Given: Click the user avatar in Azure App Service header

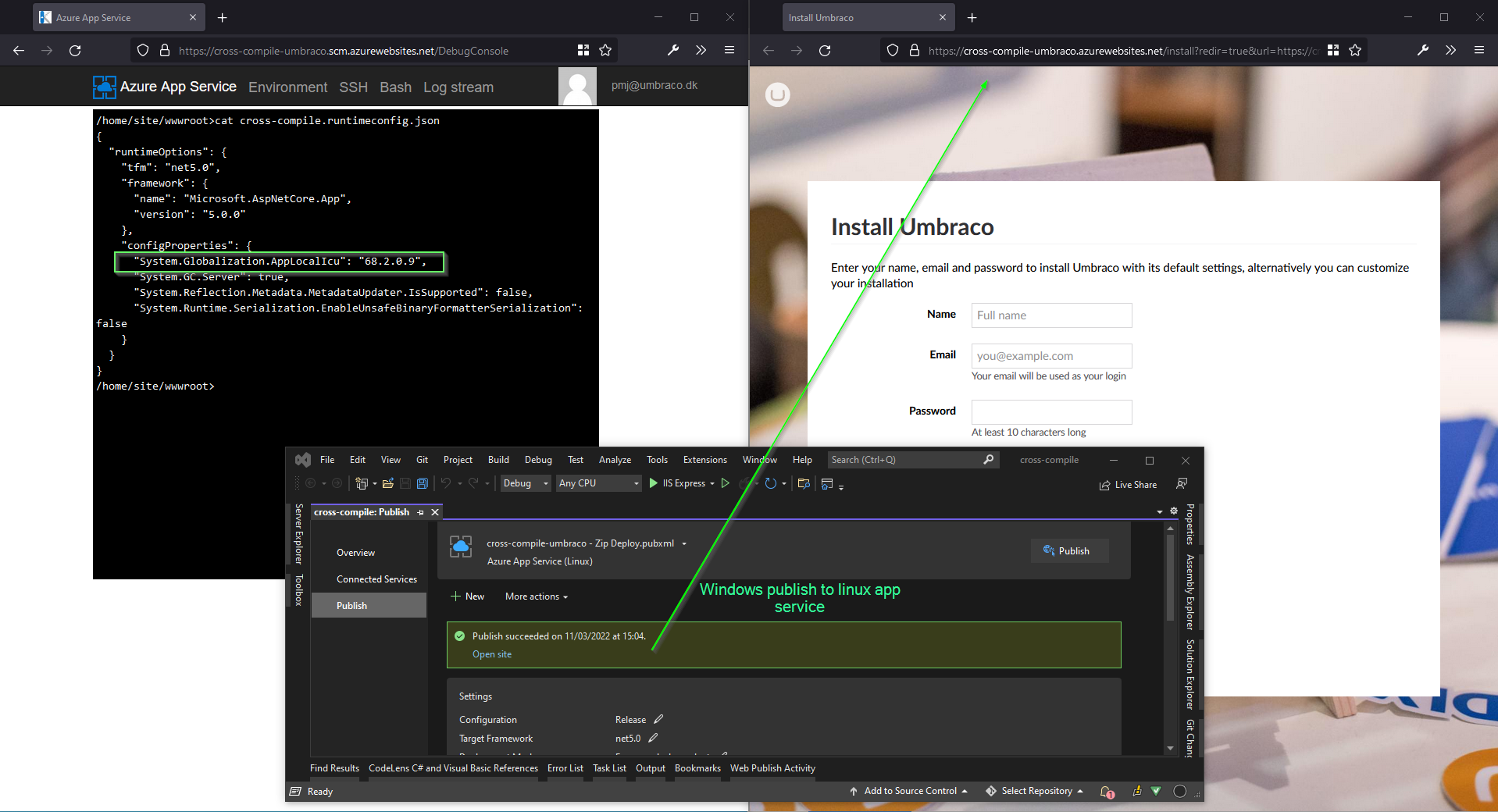Looking at the screenshot, I should click(x=577, y=86).
